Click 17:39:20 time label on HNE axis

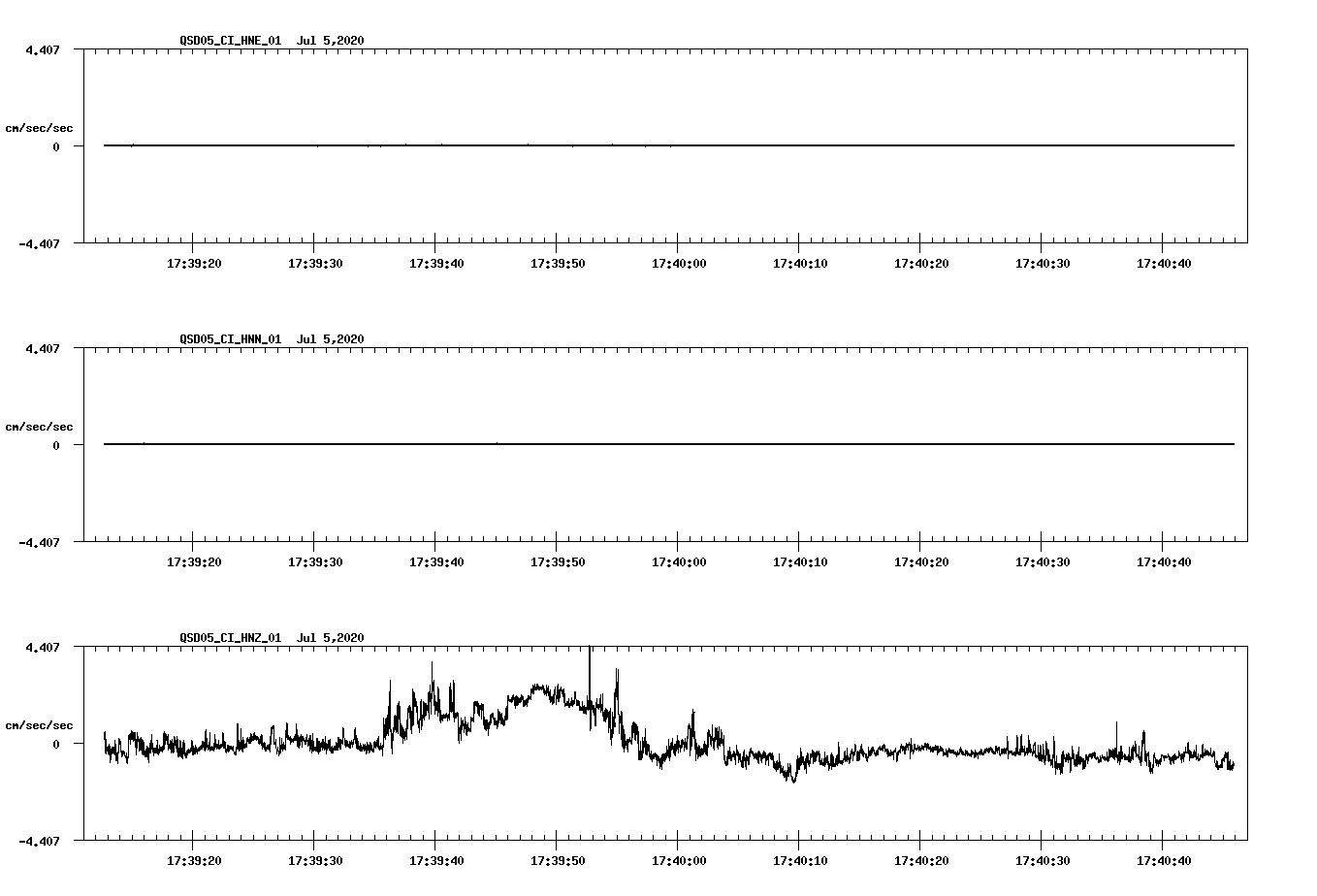194,263
